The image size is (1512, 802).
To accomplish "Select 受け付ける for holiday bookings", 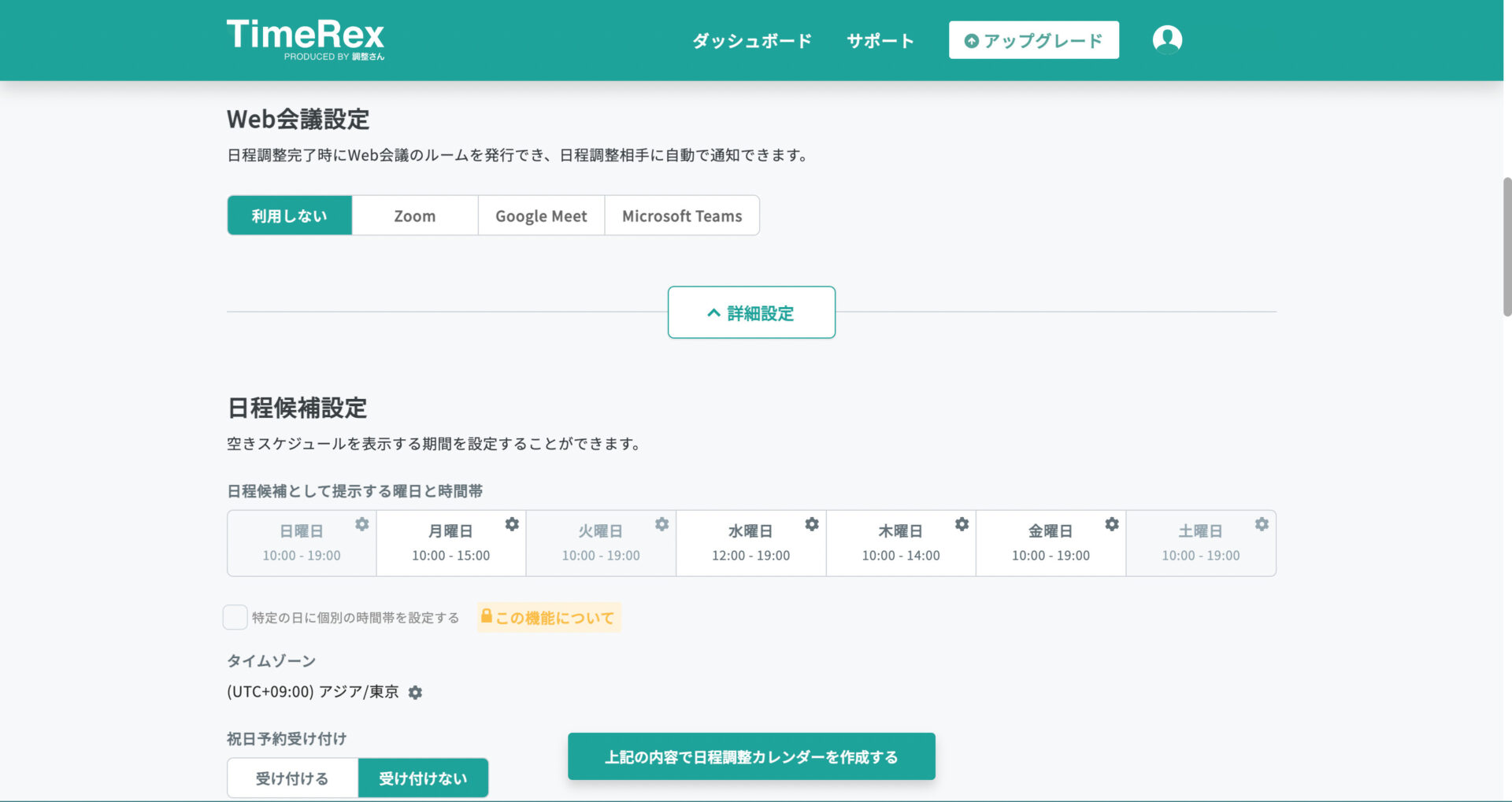I will click(291, 778).
